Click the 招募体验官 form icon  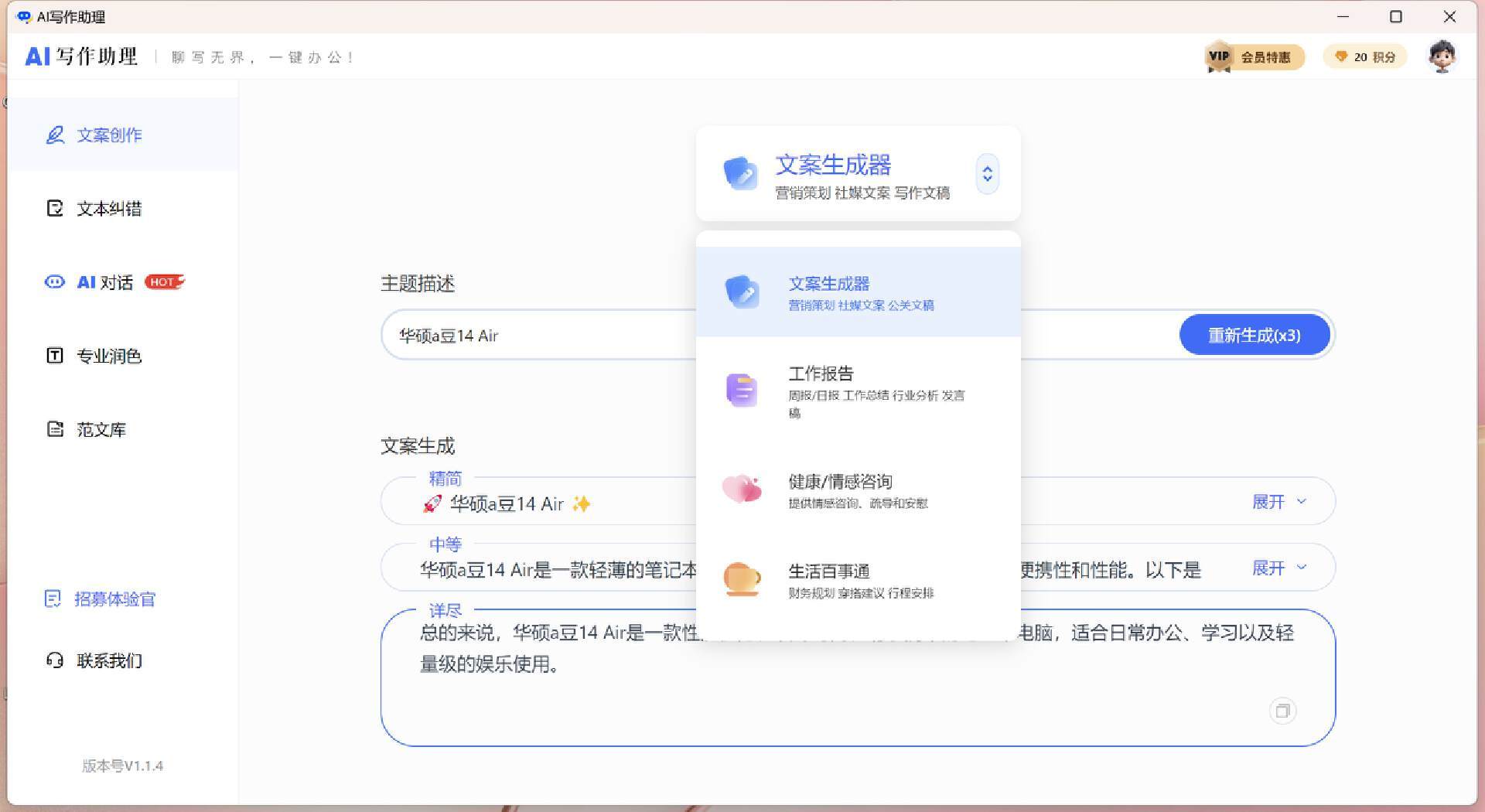click(x=53, y=599)
